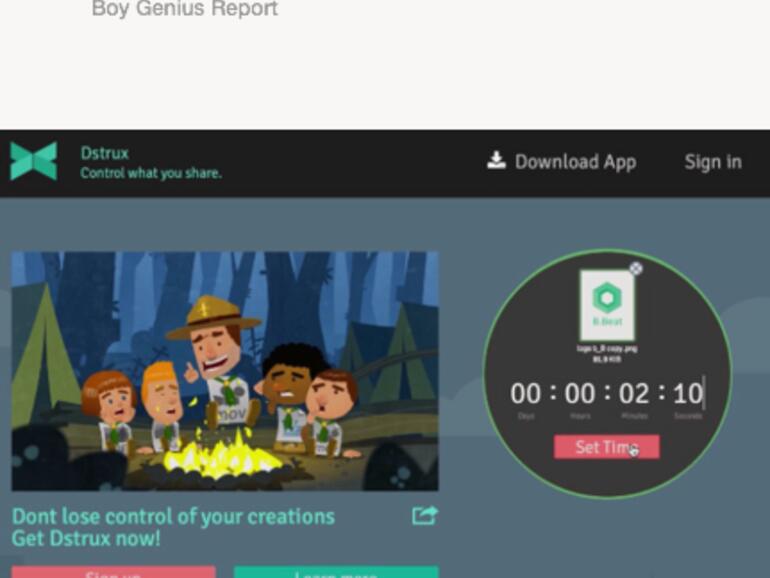
Task: Select the uploaded file thumbnail
Action: [607, 305]
